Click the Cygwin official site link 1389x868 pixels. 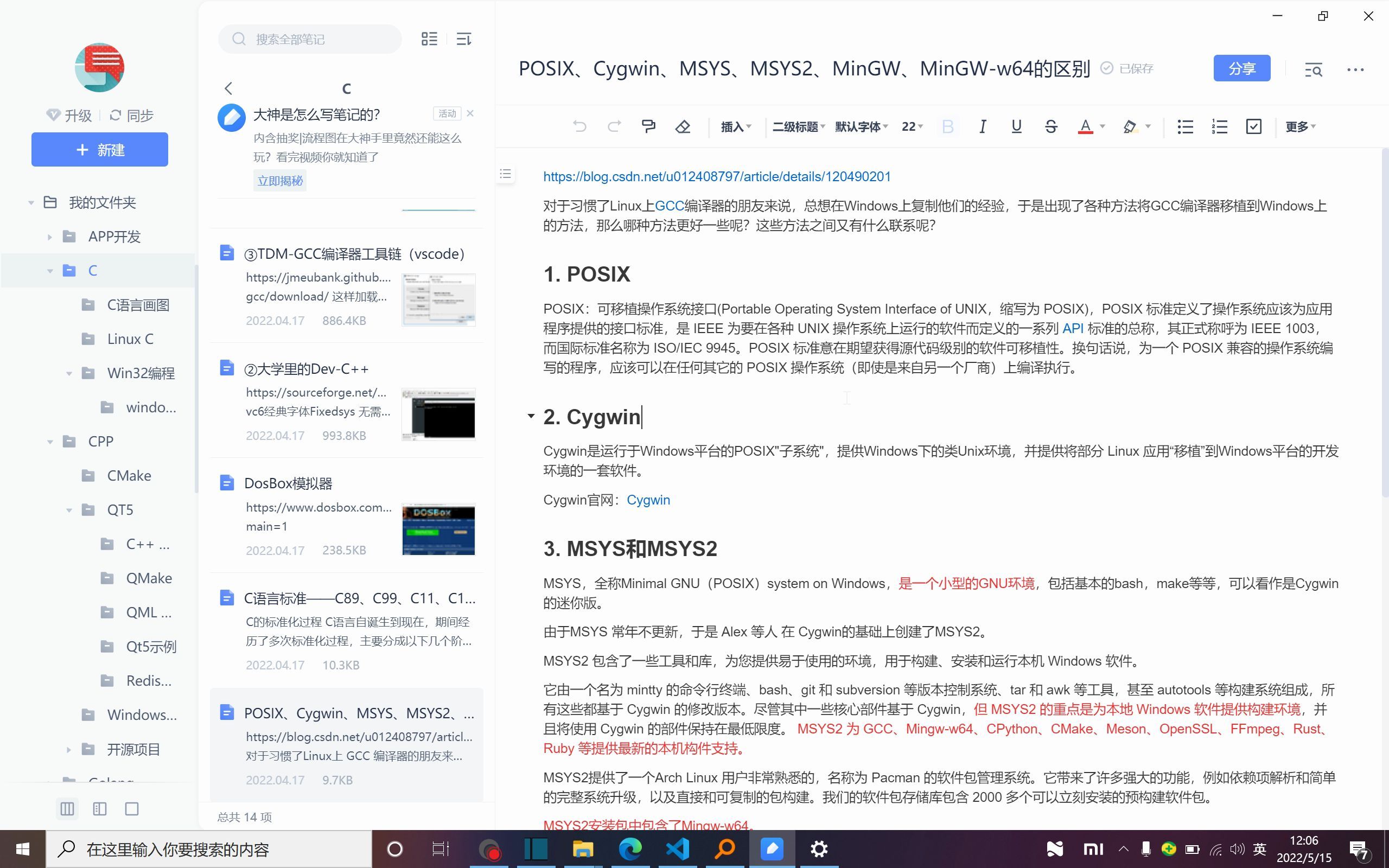[x=648, y=500]
